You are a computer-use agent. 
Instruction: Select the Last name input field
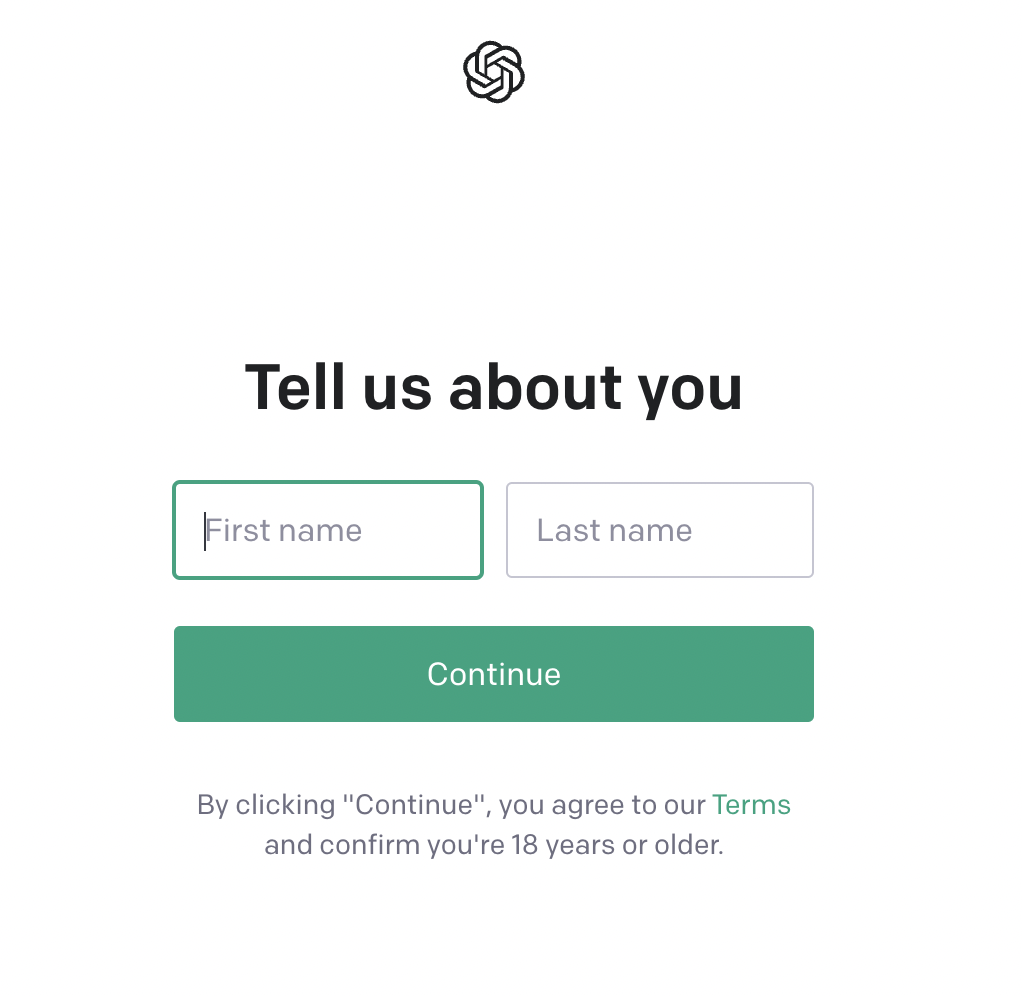tap(660, 530)
